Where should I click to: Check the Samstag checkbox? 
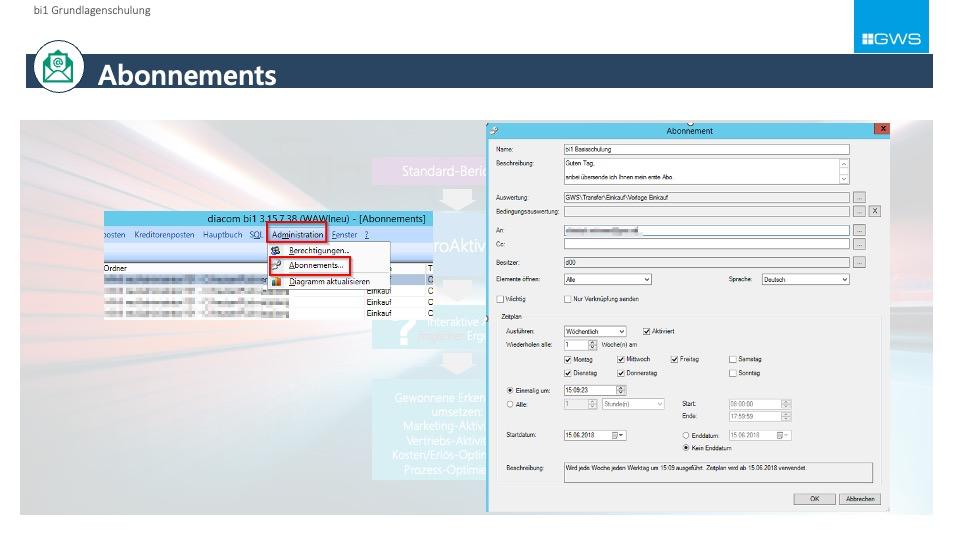[733, 359]
